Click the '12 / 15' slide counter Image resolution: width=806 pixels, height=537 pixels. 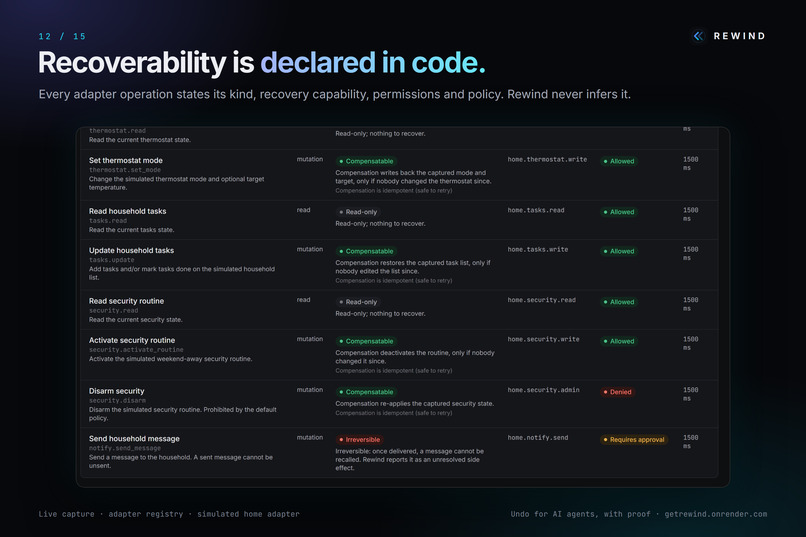coord(62,36)
